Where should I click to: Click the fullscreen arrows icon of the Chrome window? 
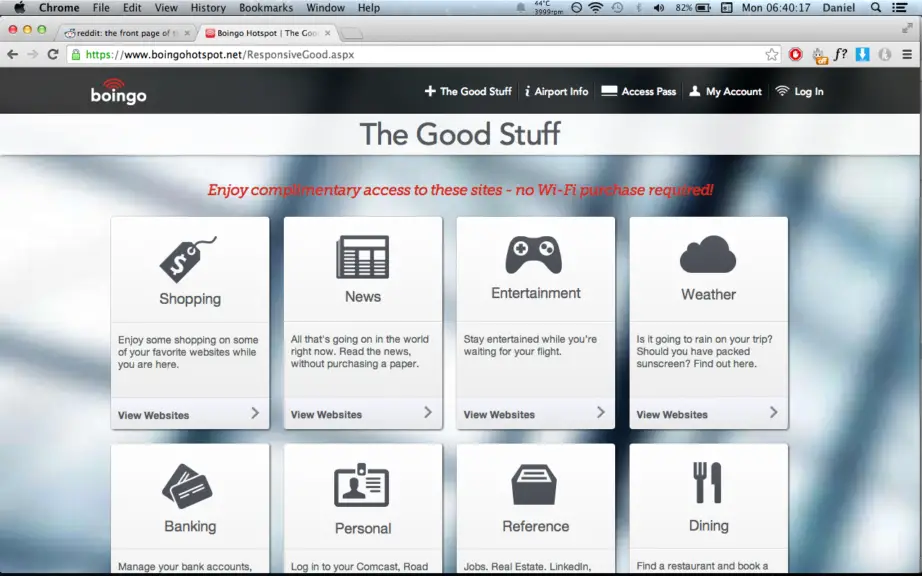click(x=907, y=28)
